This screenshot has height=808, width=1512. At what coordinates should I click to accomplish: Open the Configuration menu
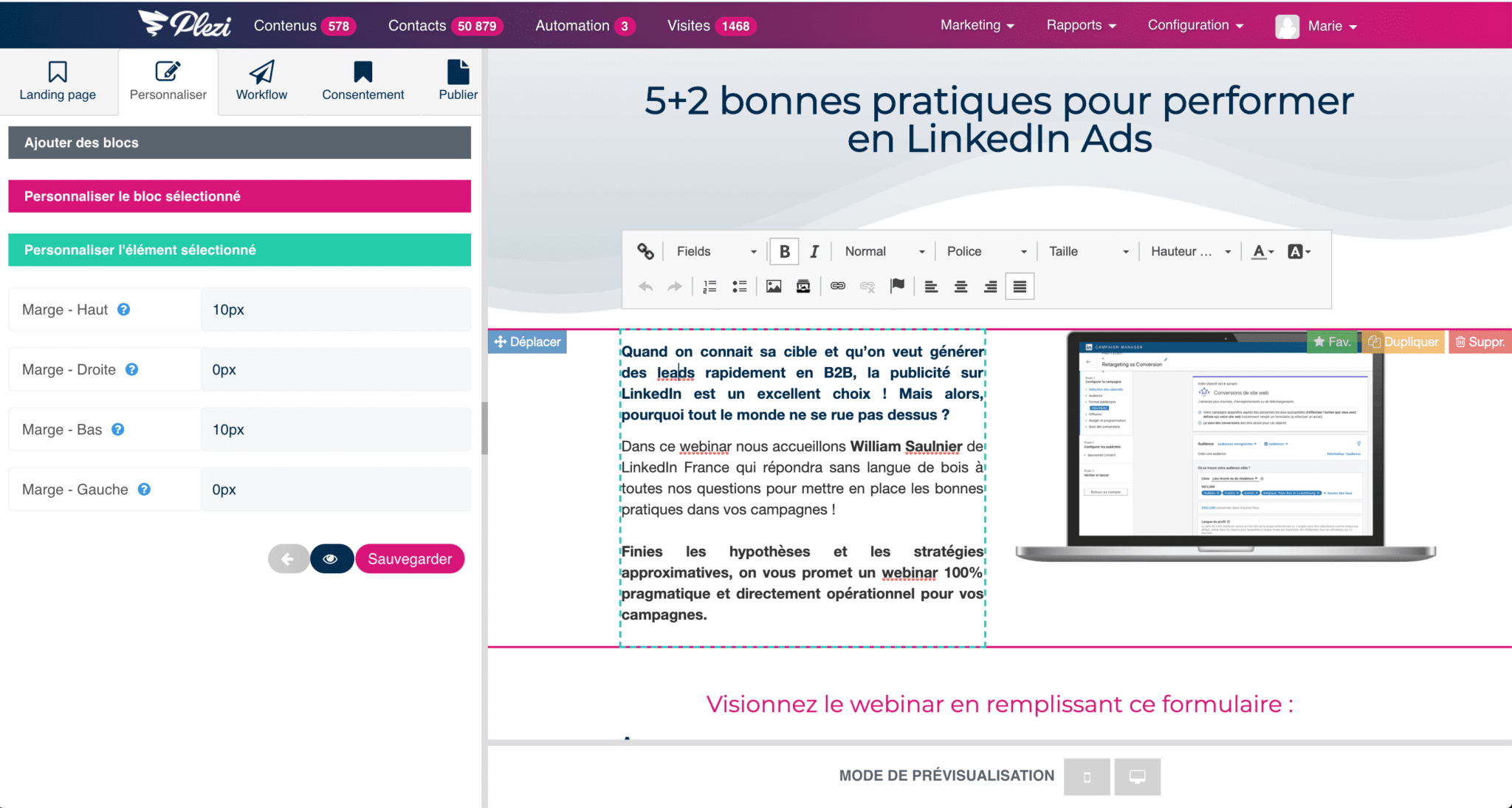1195,25
